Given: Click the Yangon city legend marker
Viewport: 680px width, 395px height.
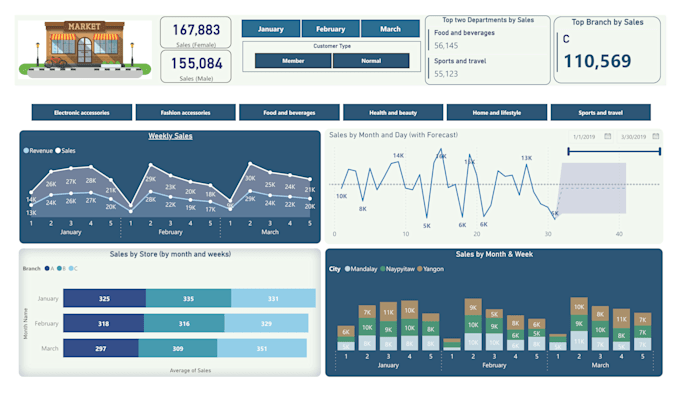Looking at the screenshot, I should tap(419, 269).
